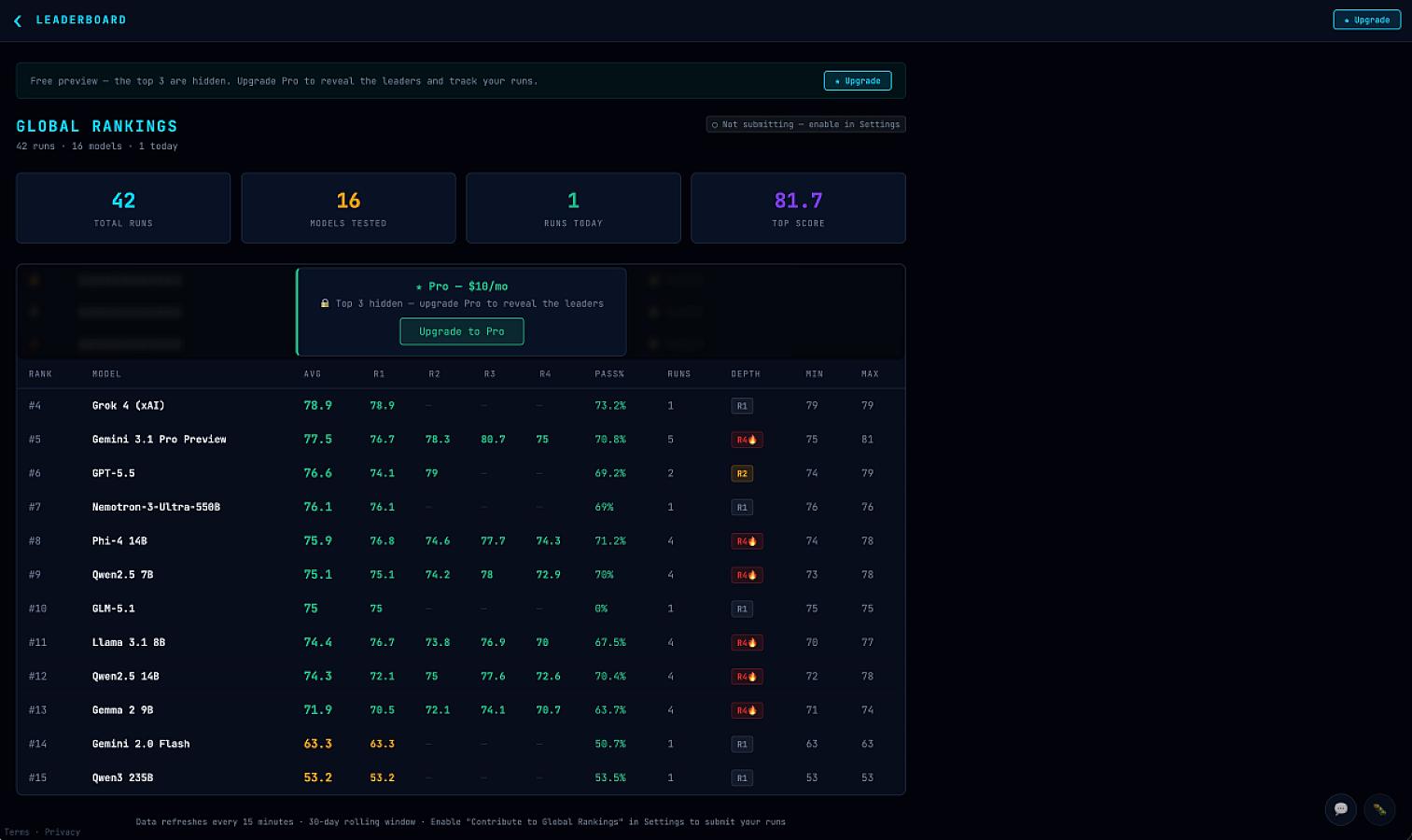Sort by the RUNS column header
This screenshot has width=1412, height=840.
coord(679,374)
